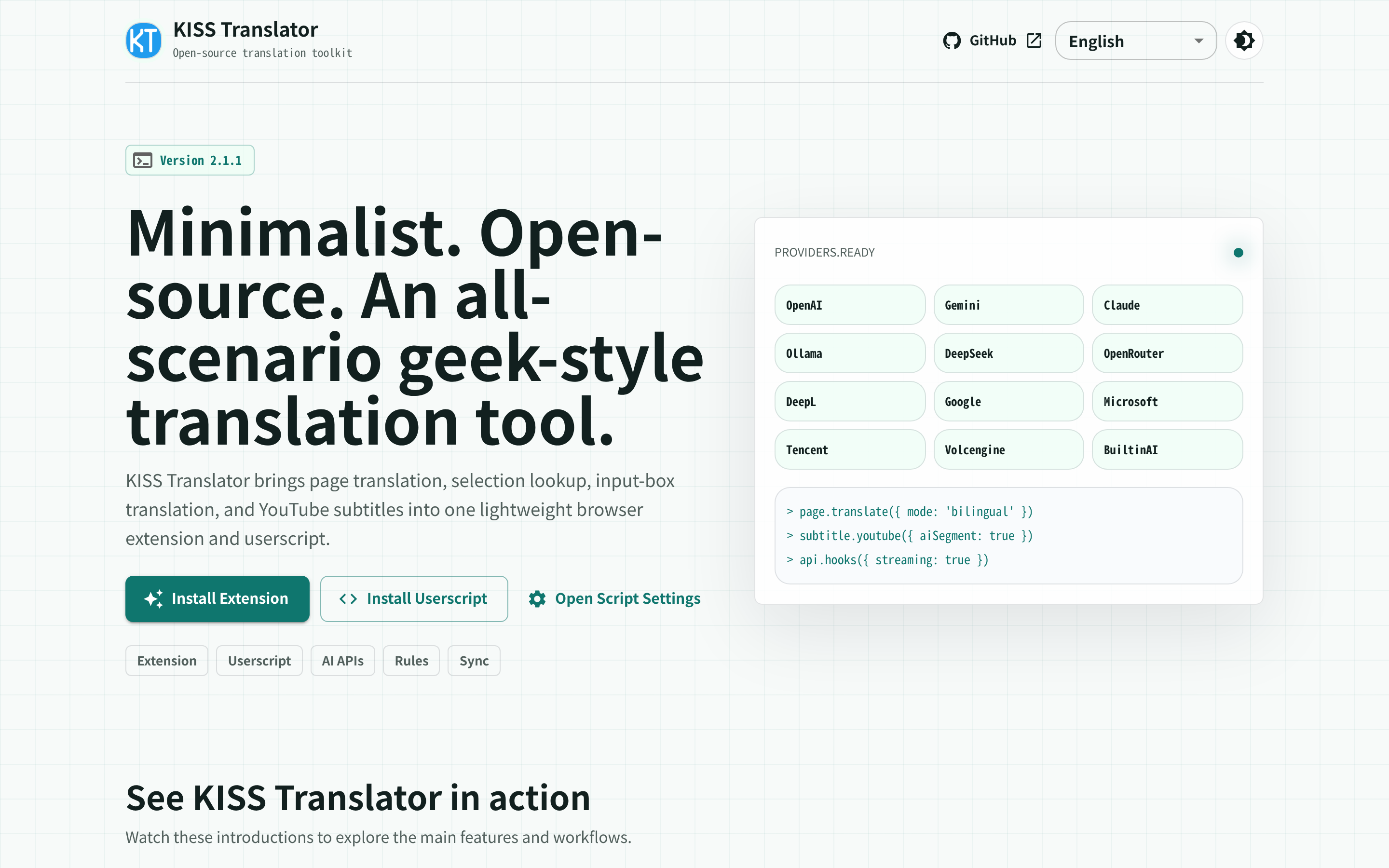Image resolution: width=1389 pixels, height=868 pixels.
Task: Click the subtitle.youtube aiSegment code line
Action: (910, 536)
